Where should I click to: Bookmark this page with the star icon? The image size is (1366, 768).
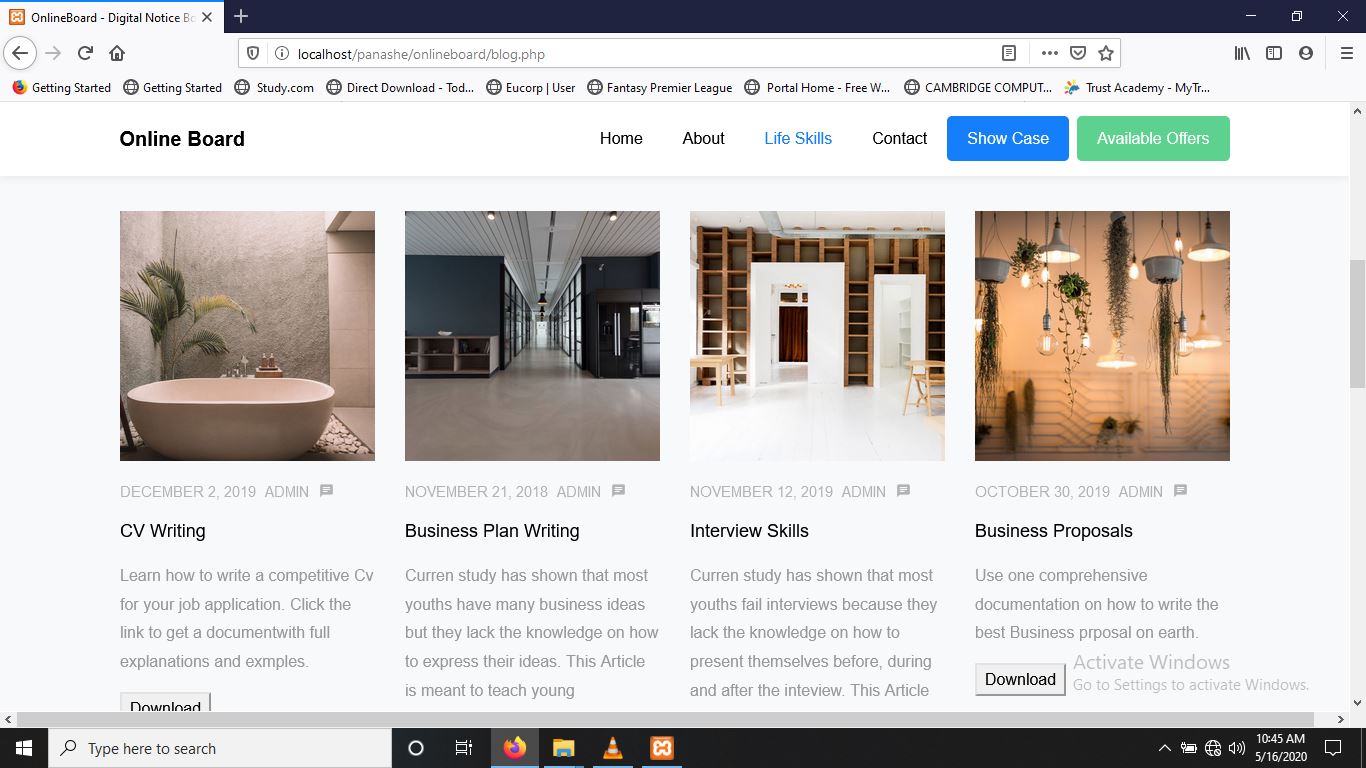point(1105,53)
